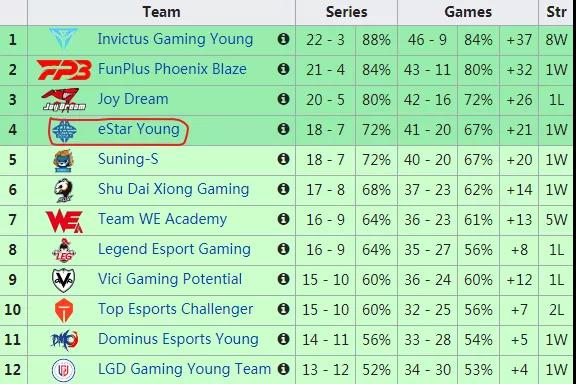Select the Games column header
This screenshot has width=576, height=384.
468,12
